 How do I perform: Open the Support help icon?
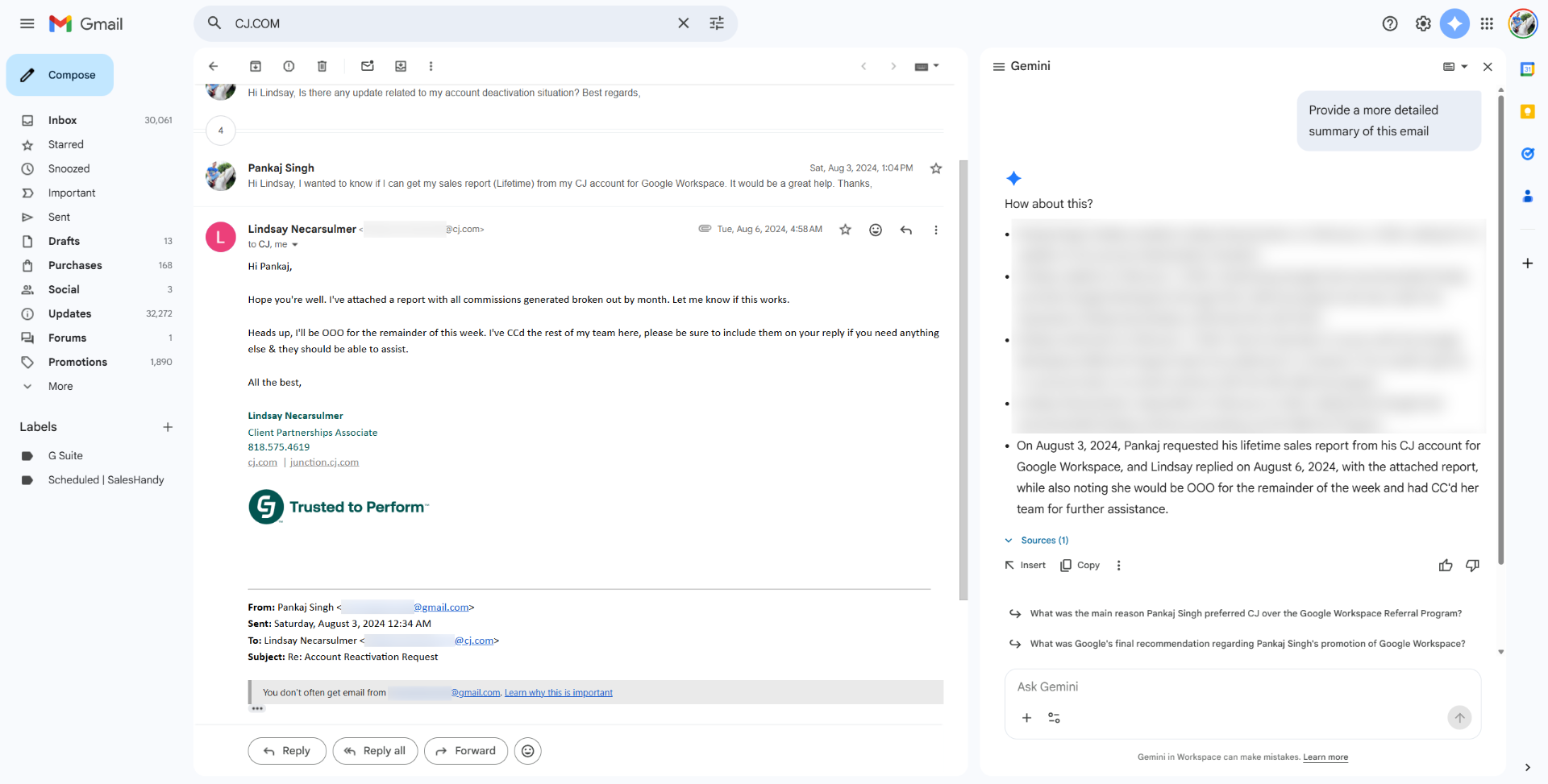tap(1390, 23)
